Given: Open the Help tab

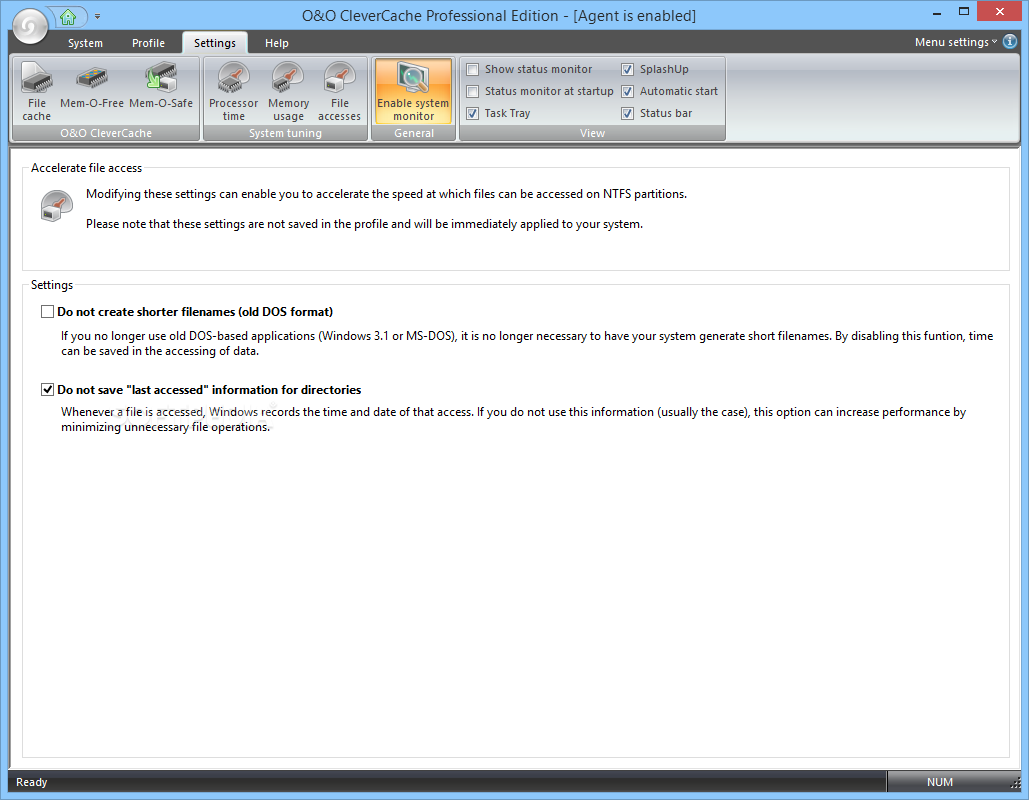Looking at the screenshot, I should point(277,43).
